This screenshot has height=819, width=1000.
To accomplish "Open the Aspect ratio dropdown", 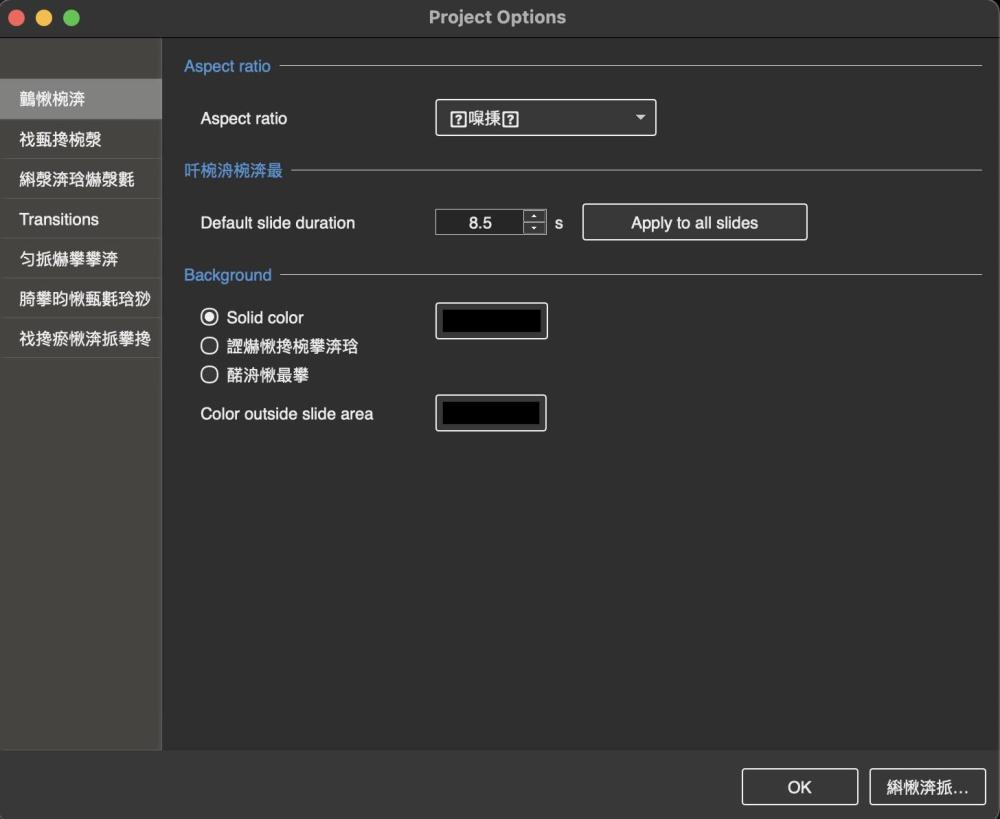I will tap(545, 118).
